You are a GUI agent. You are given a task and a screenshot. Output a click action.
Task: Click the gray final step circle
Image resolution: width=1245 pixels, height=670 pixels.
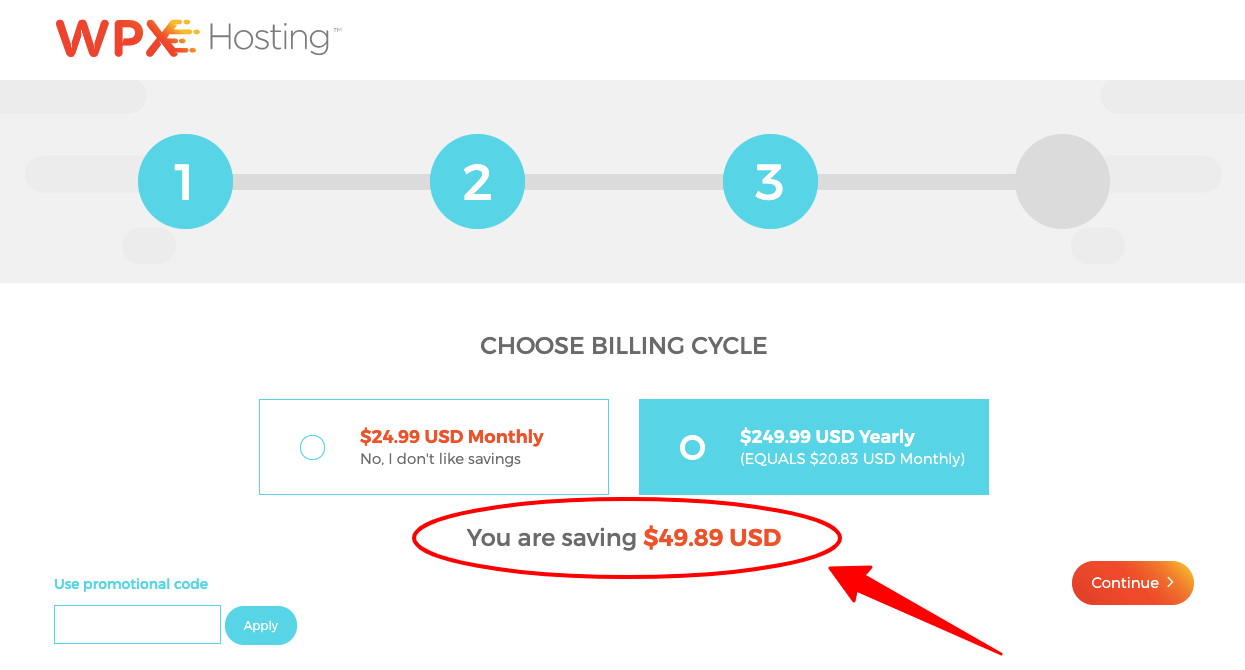coord(1062,181)
